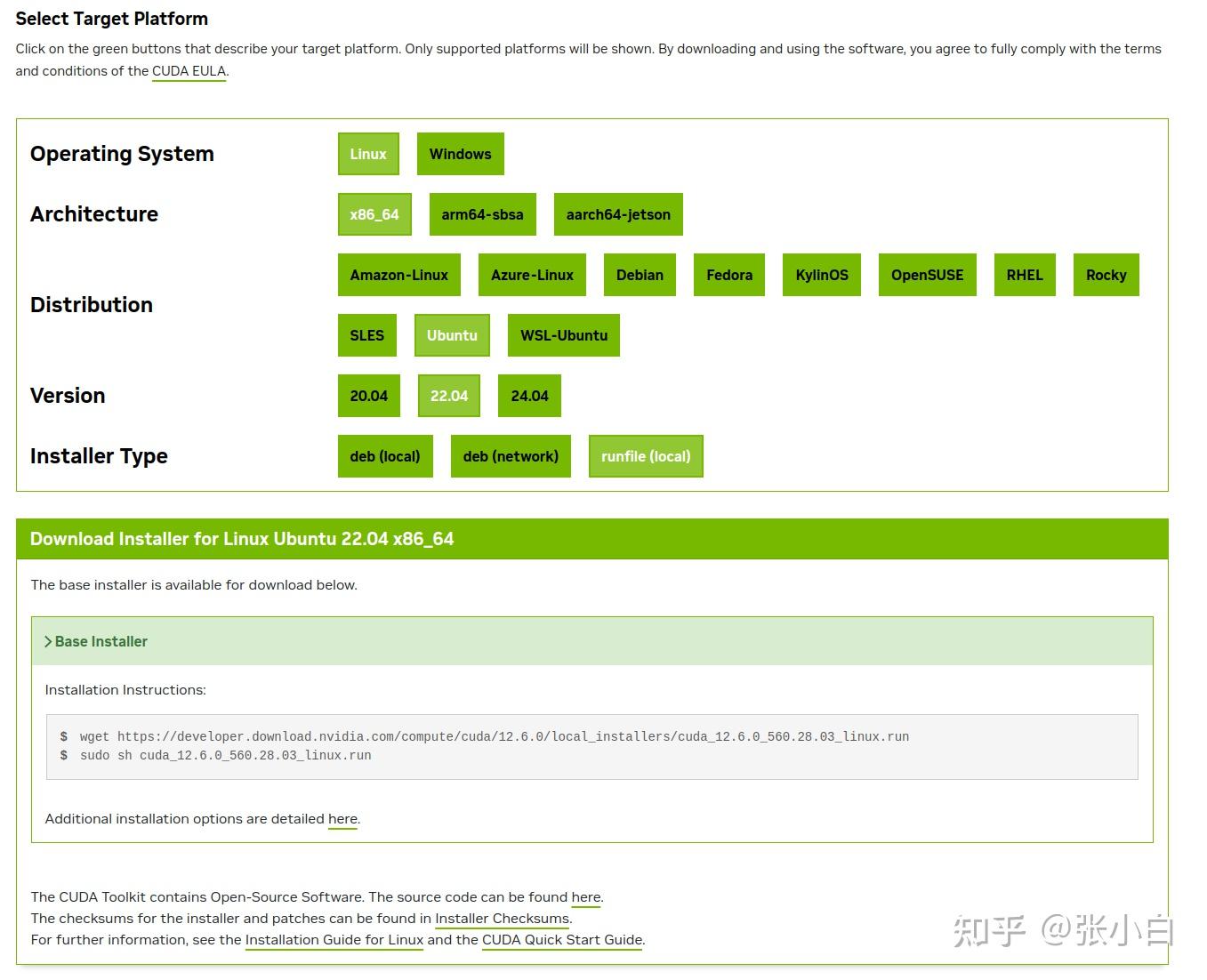Choose WSL-Ubuntu distribution
The image size is (1207, 980).
click(x=564, y=335)
